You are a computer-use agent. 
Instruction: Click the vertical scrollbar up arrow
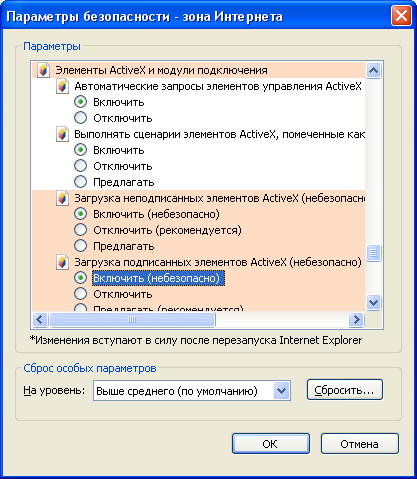coord(373,70)
